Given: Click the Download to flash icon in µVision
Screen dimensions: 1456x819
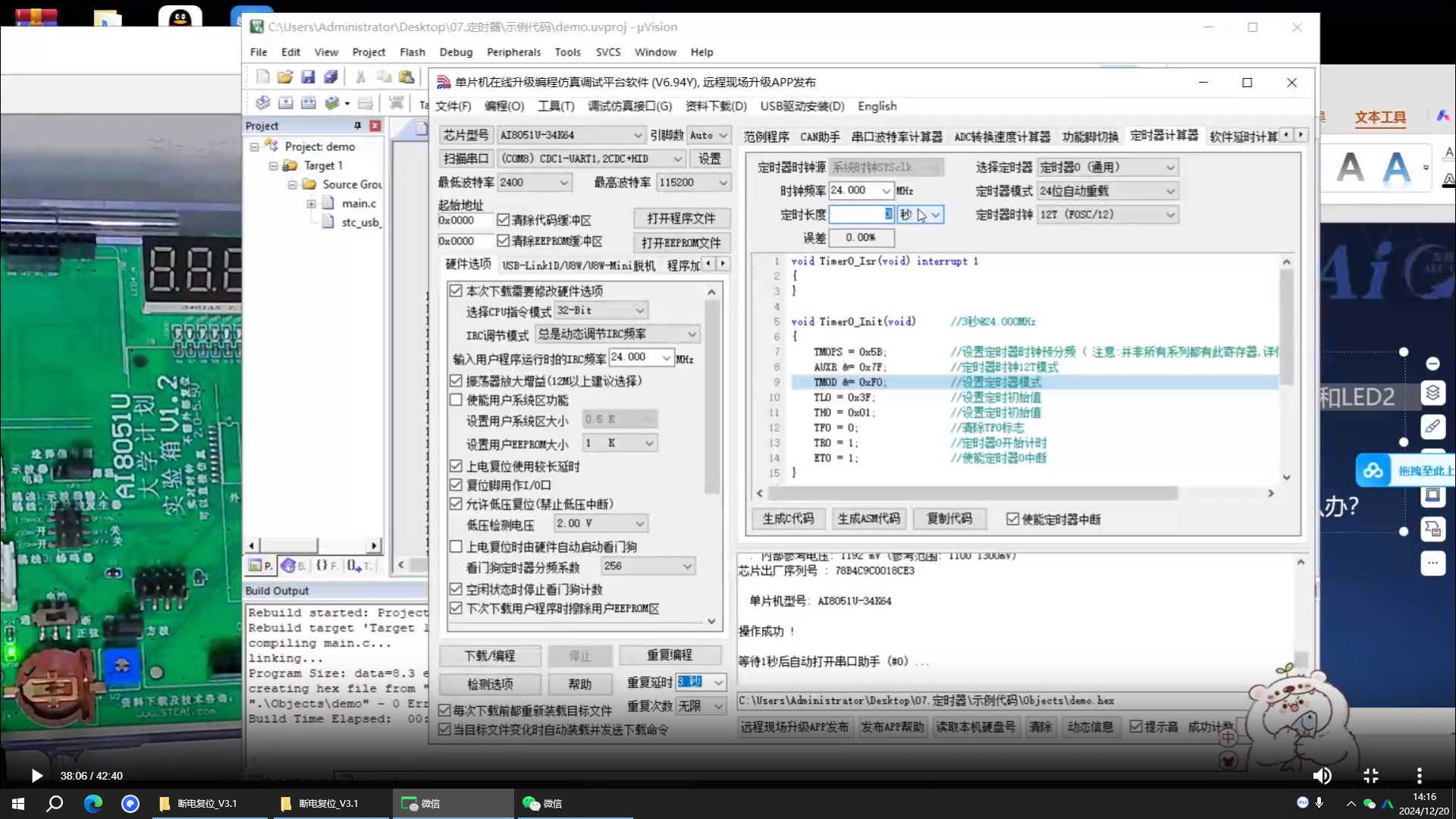Looking at the screenshot, I should 396,102.
